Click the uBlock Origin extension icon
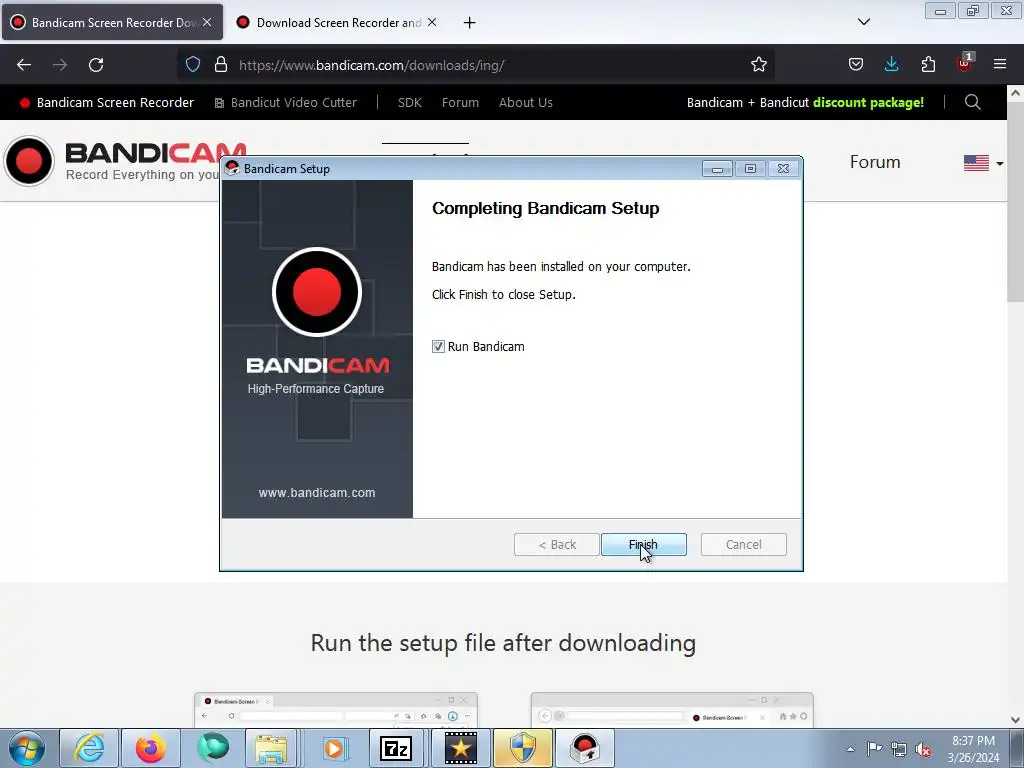 (x=964, y=63)
